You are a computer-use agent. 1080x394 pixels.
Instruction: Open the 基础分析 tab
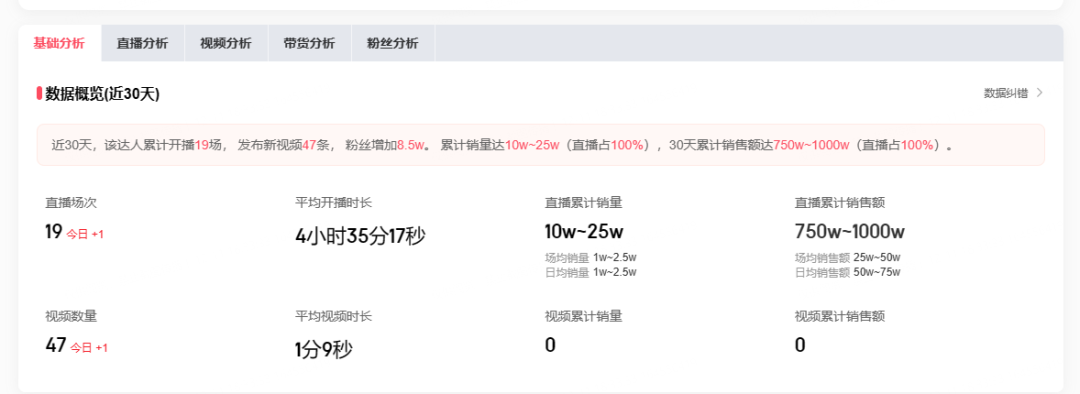coord(59,43)
